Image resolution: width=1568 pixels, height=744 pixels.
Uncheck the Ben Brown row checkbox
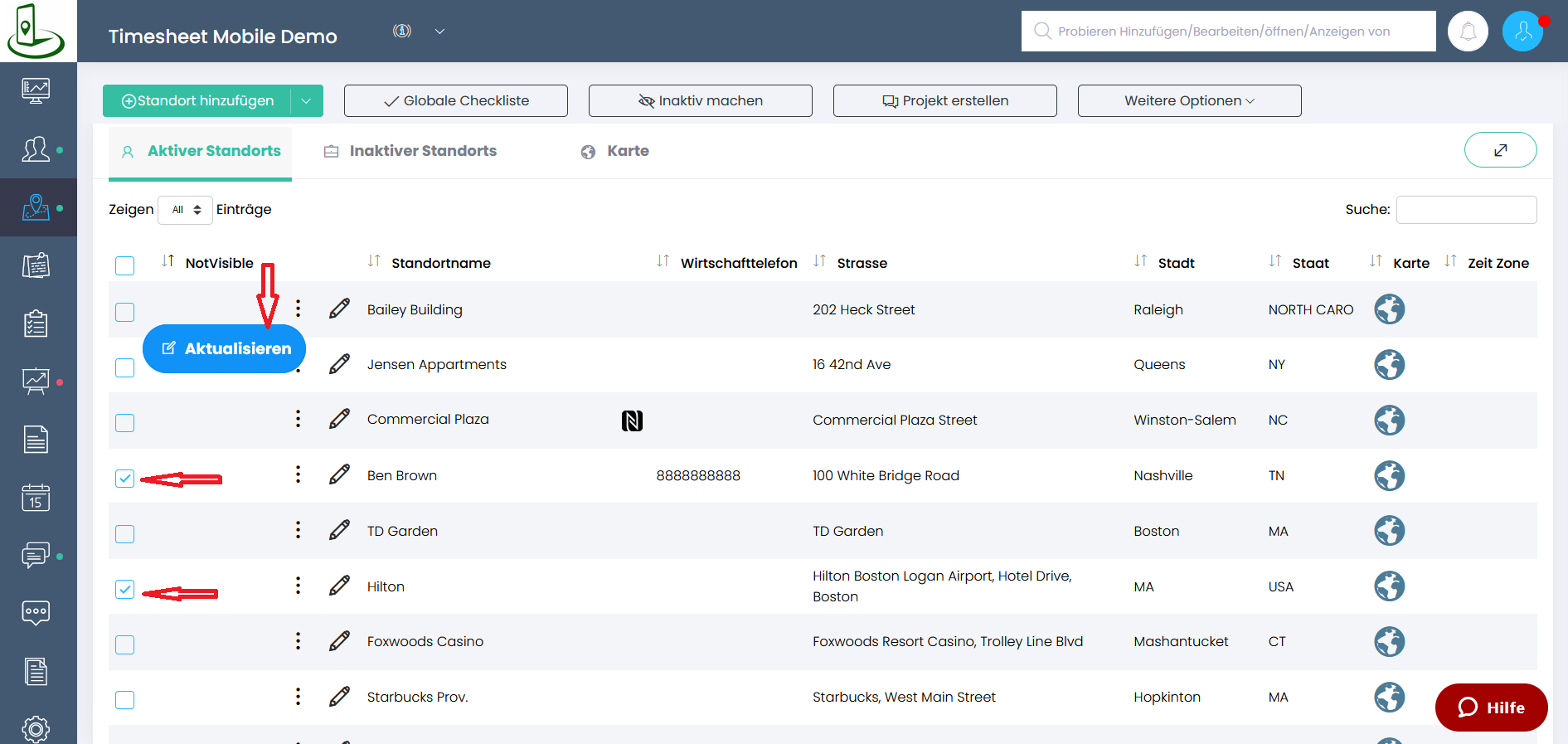124,479
